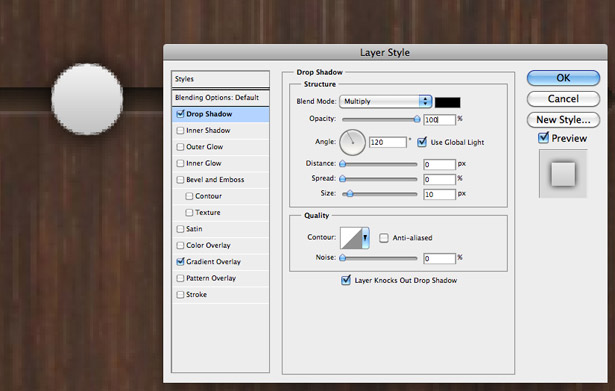Enable the Inner Shadow checkbox

(180, 130)
